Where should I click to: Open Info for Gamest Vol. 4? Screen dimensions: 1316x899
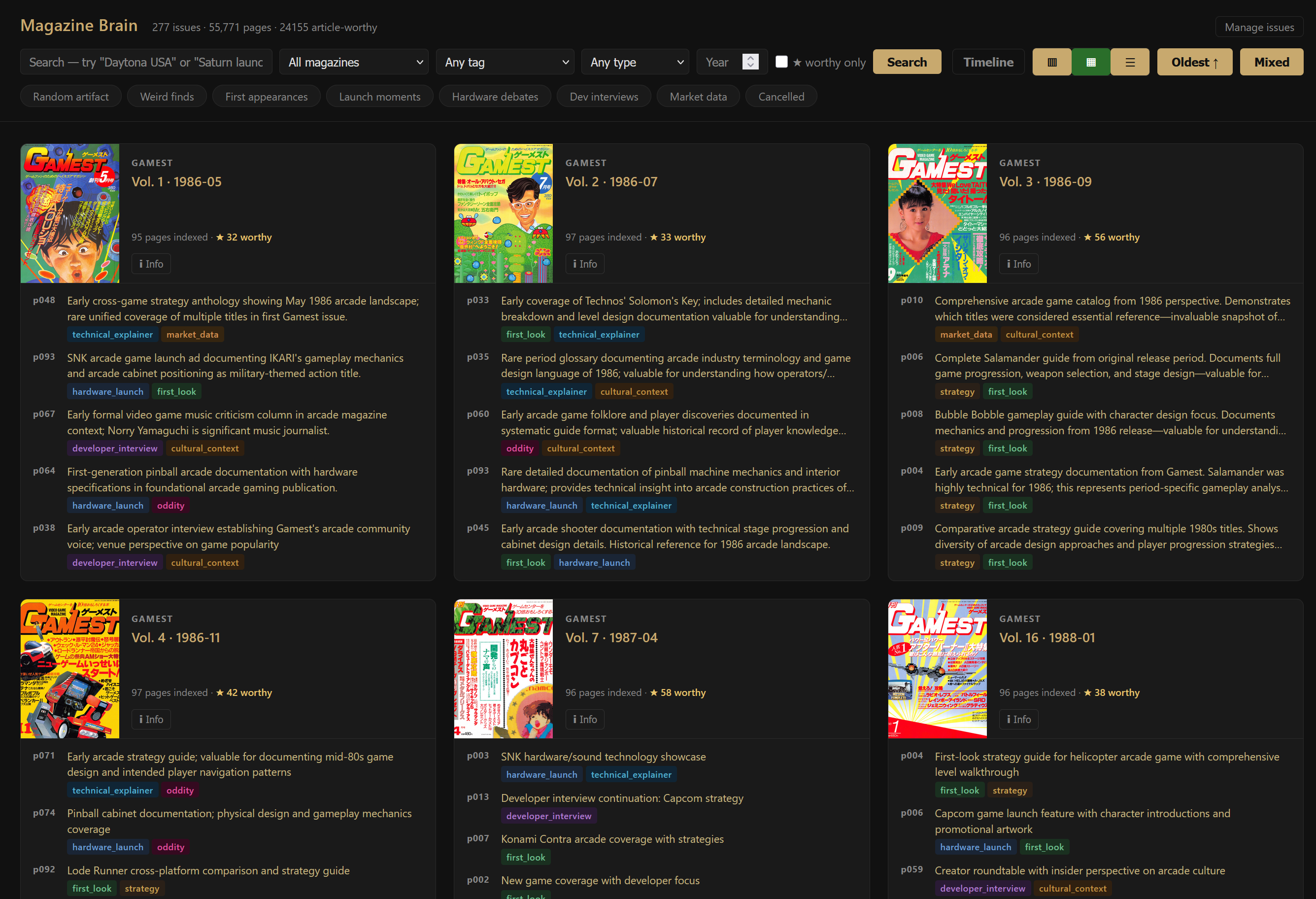151,720
